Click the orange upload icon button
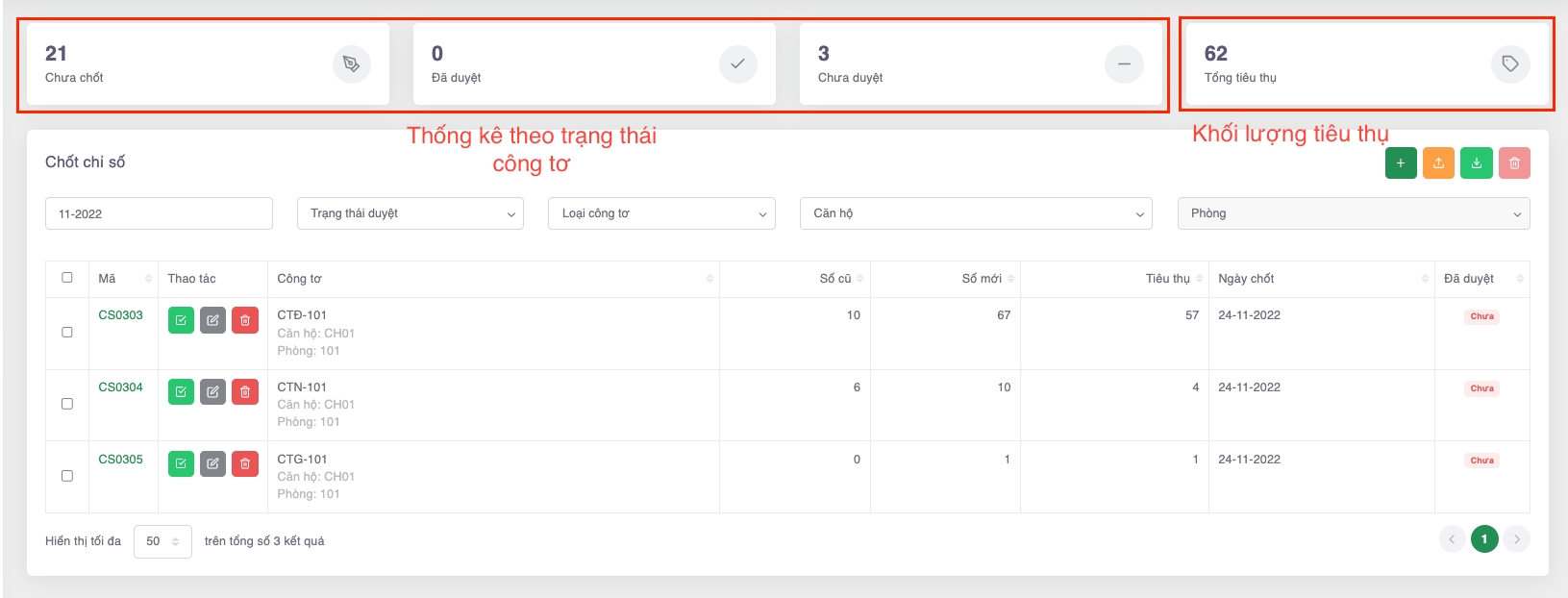Image resolution: width=1568 pixels, height=598 pixels. coord(1438,163)
